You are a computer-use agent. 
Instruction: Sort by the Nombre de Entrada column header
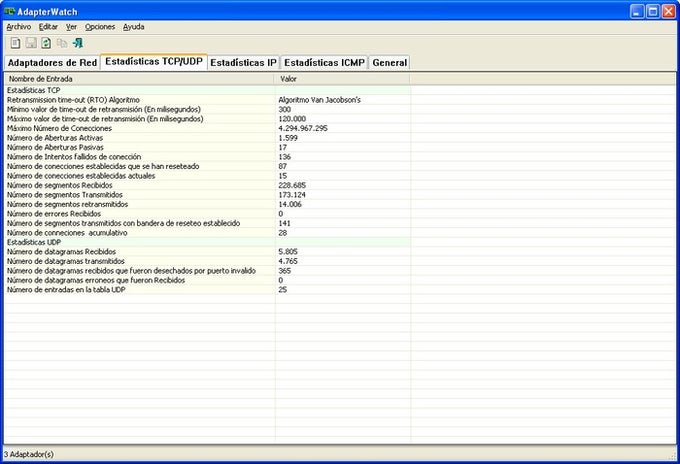pos(140,79)
